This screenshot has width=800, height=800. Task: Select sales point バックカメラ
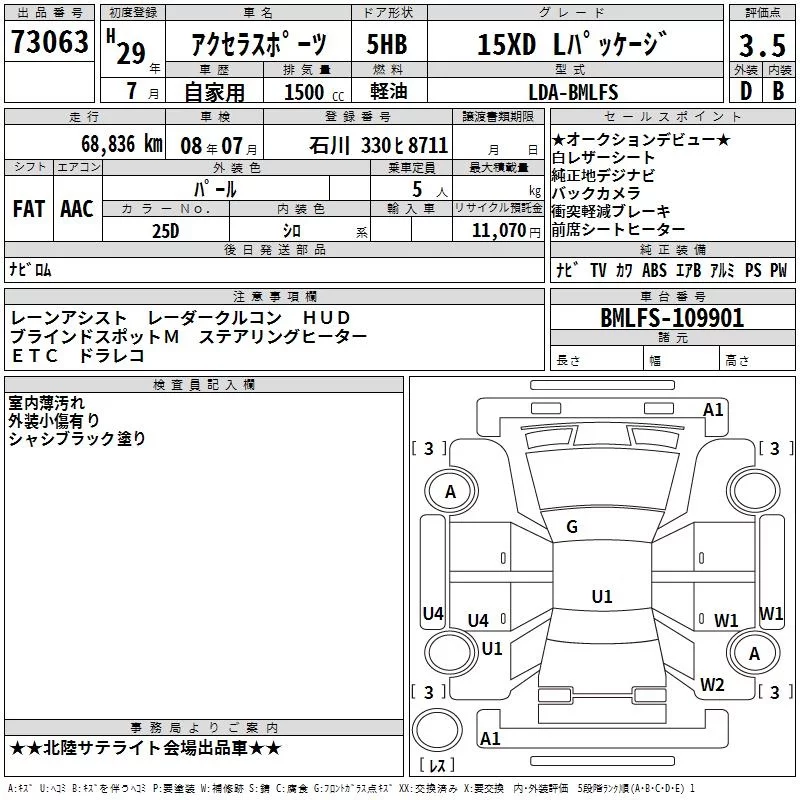(x=595, y=193)
